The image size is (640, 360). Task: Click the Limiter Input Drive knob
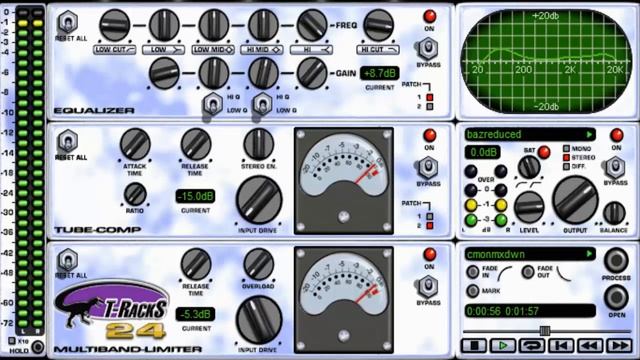coord(259,320)
